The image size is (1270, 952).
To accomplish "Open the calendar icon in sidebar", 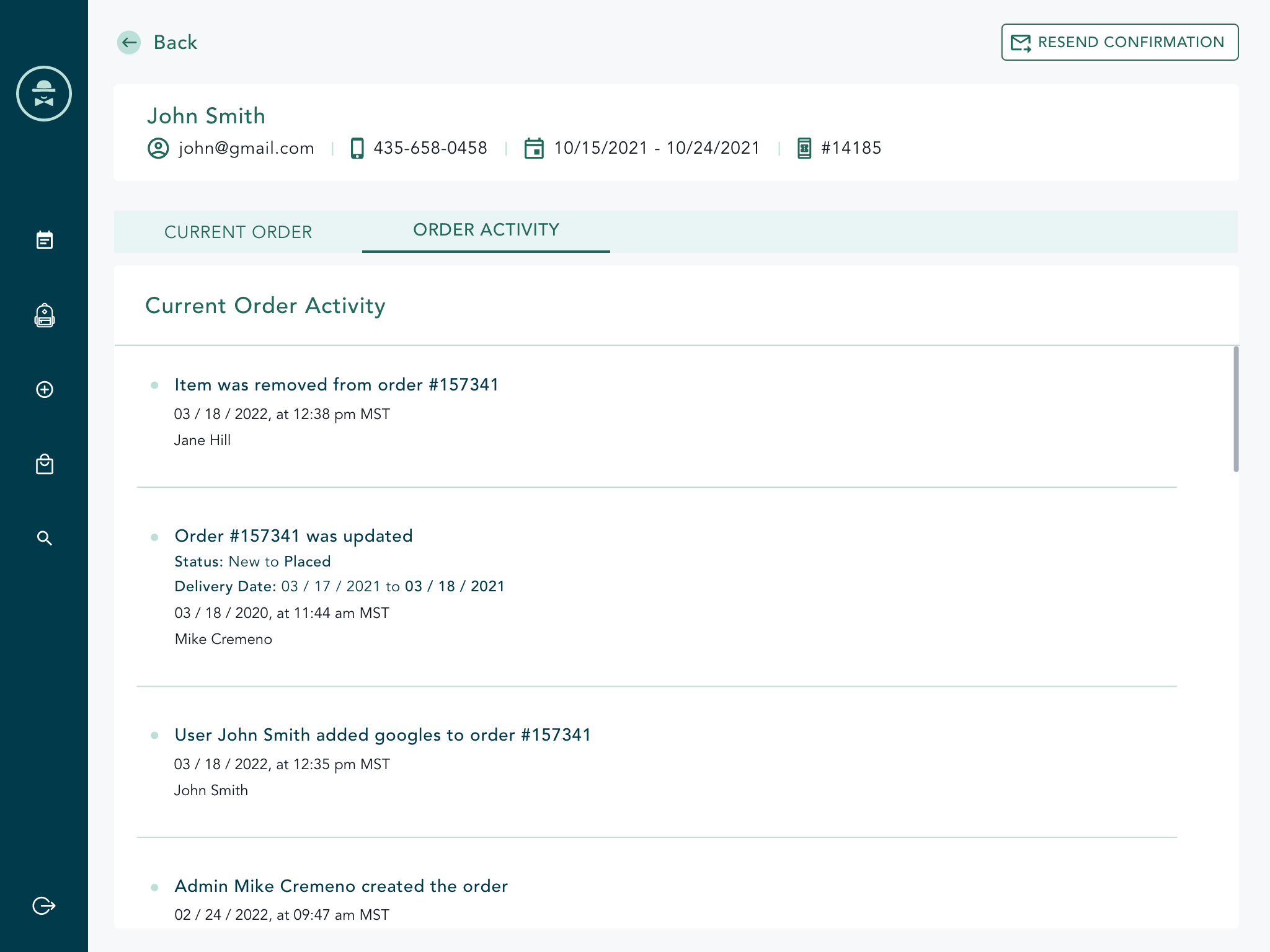I will pyautogui.click(x=44, y=240).
